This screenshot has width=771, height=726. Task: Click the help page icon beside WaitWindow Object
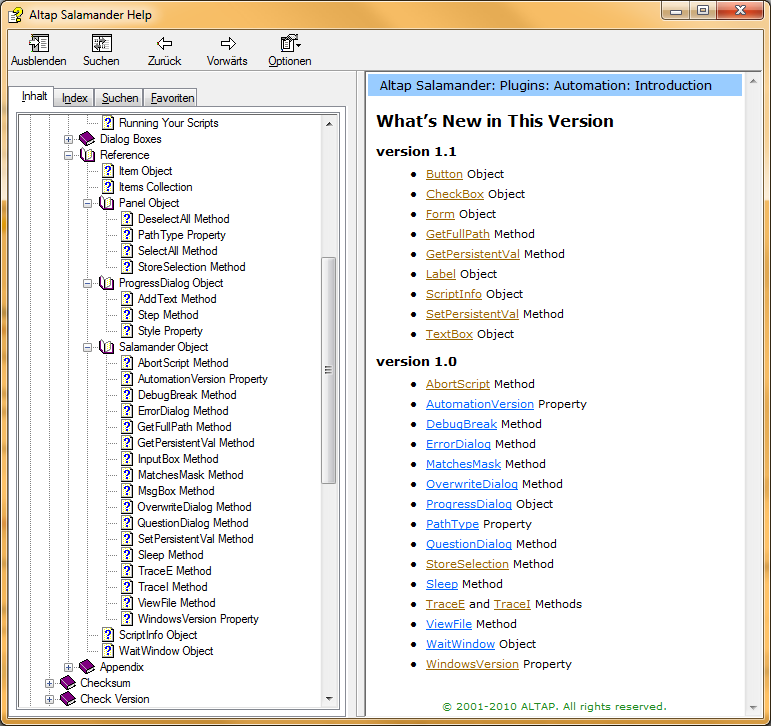pyautogui.click(x=108, y=651)
